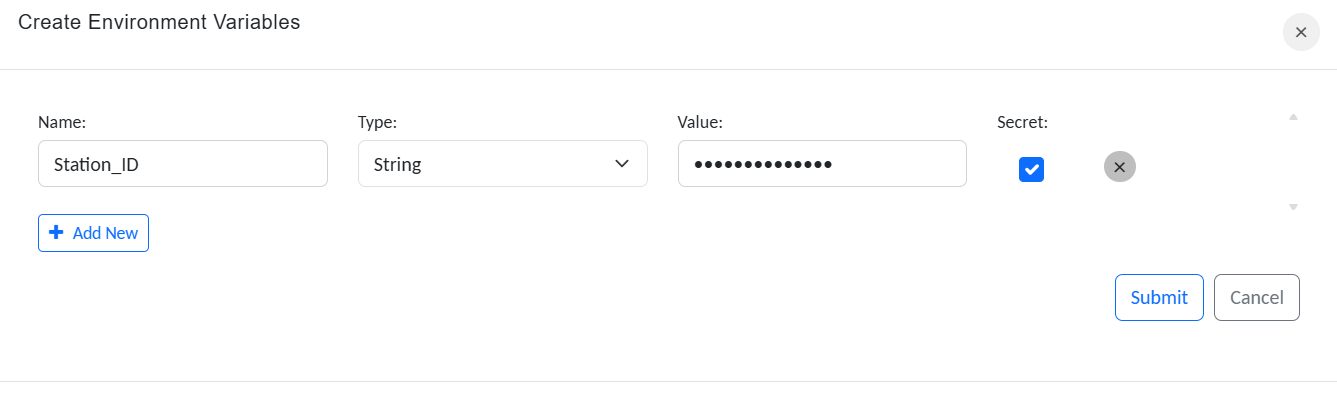Click the plus icon beside Add New
This screenshot has height=402, width=1337.
(x=56, y=233)
